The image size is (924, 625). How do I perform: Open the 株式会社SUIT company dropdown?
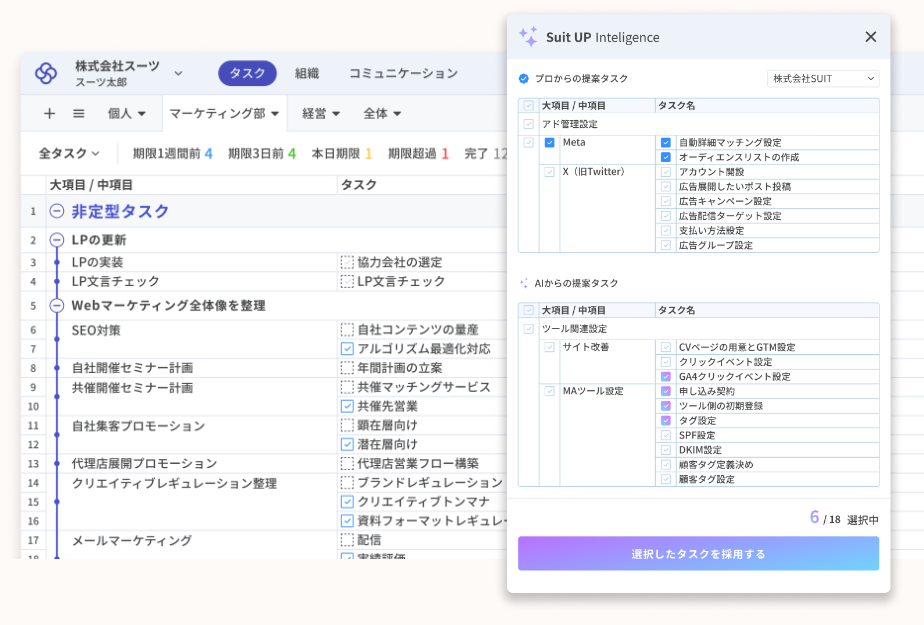click(x=822, y=78)
